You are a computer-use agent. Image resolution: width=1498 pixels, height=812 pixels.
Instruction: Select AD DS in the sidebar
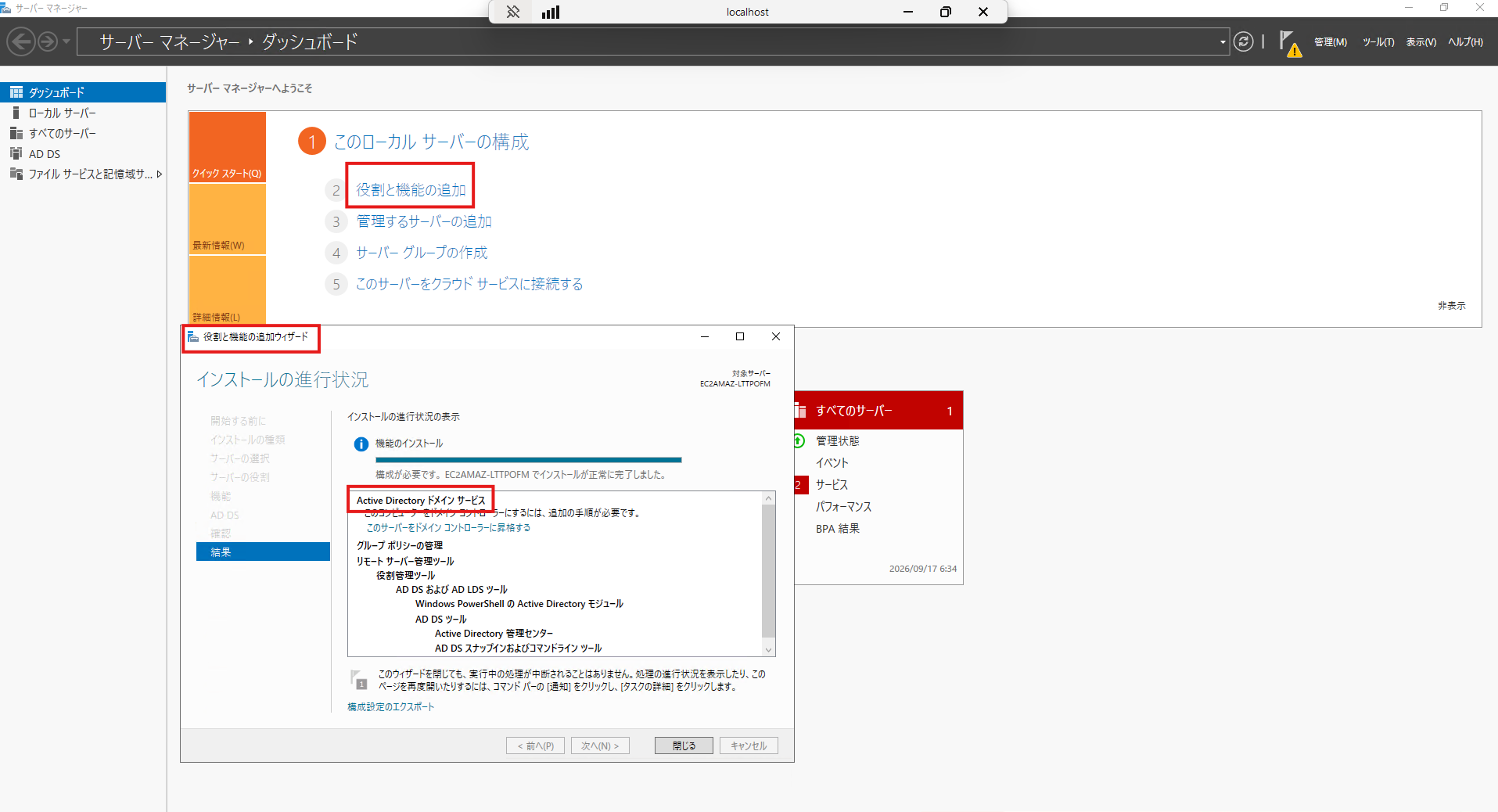tap(83, 153)
